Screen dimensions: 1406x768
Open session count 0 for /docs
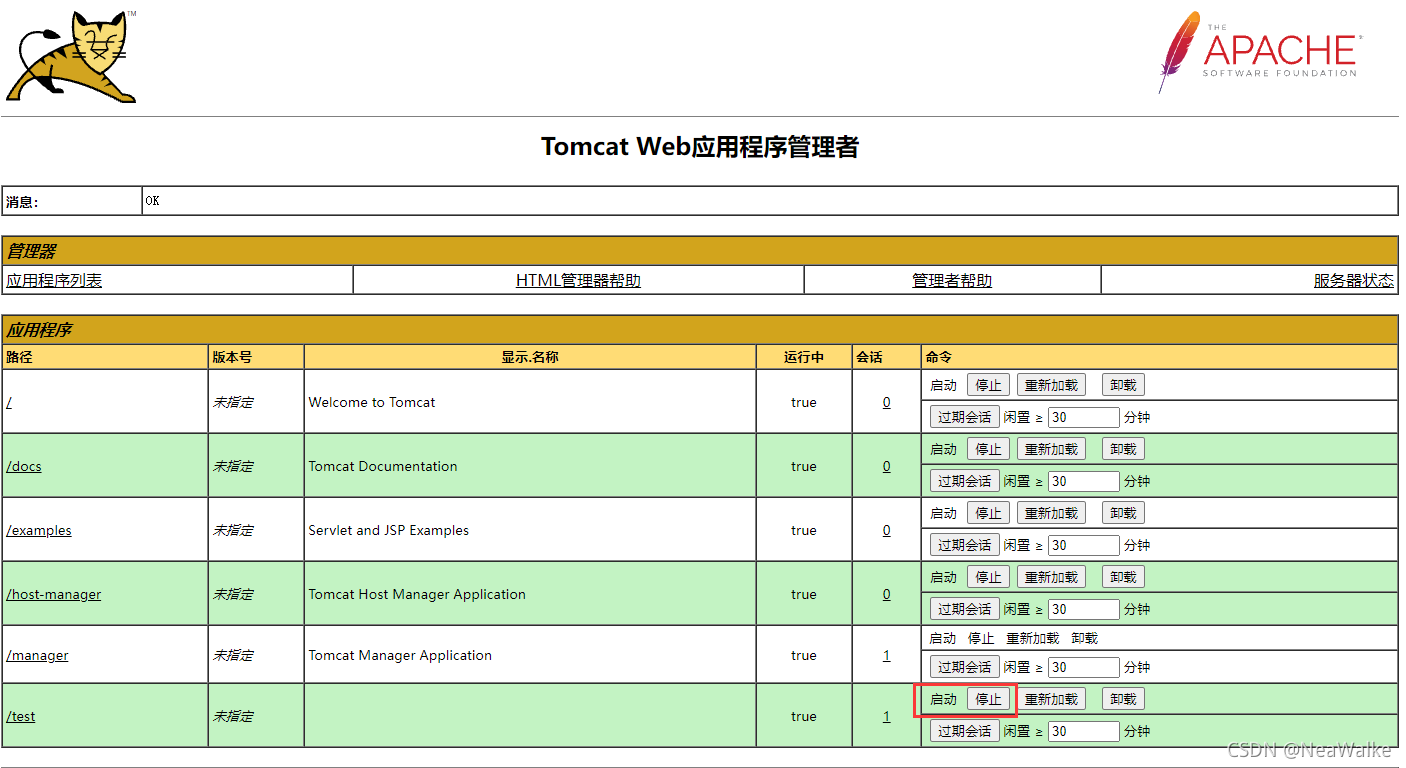(886, 466)
